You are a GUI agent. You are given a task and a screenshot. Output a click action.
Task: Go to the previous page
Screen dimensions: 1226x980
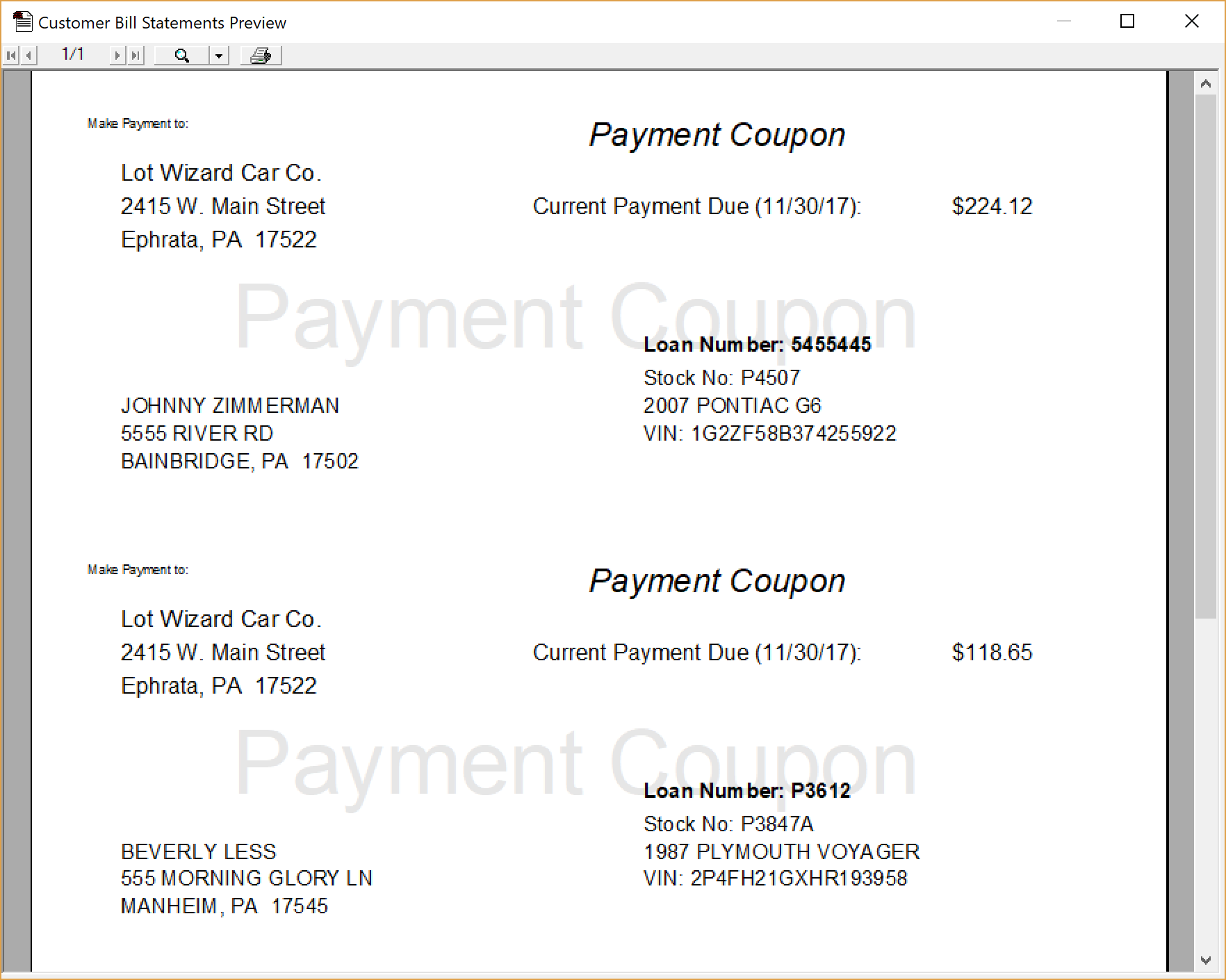pos(28,56)
